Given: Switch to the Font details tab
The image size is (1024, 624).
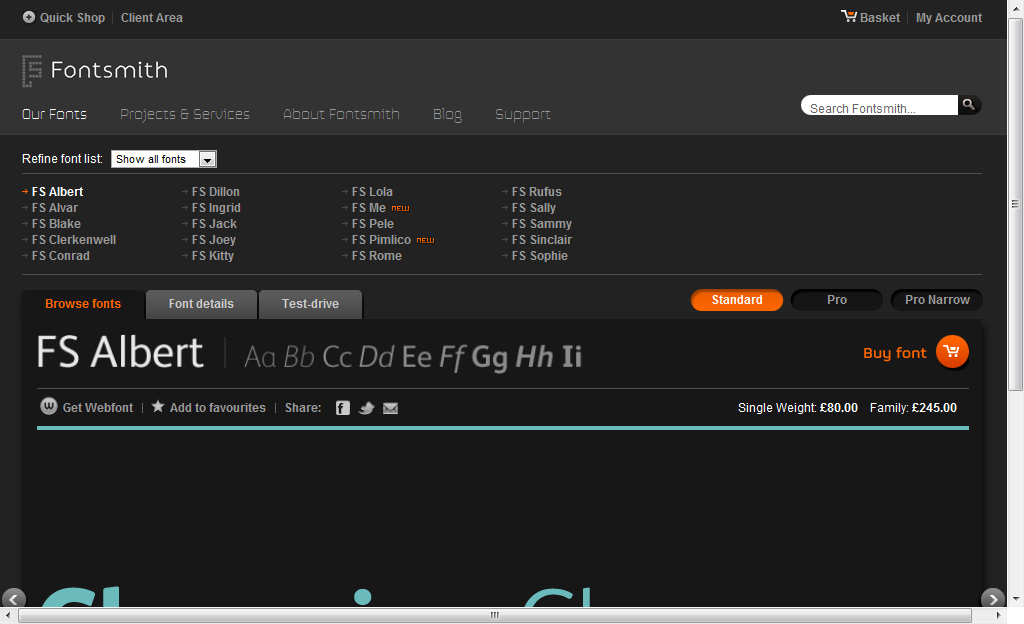Looking at the screenshot, I should pyautogui.click(x=201, y=304).
